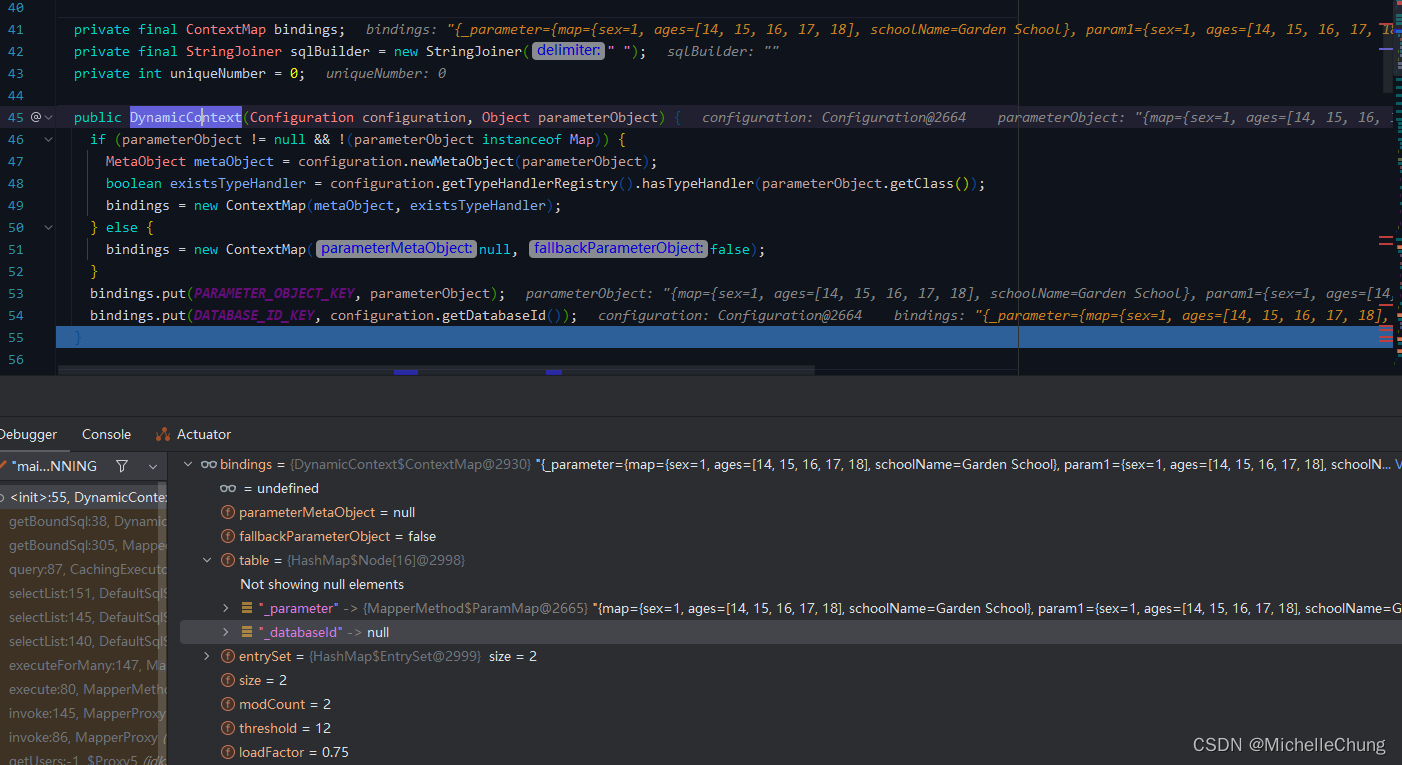Click the glasses watch icon beside bindings
The width and height of the screenshot is (1402, 765).
coord(209,464)
